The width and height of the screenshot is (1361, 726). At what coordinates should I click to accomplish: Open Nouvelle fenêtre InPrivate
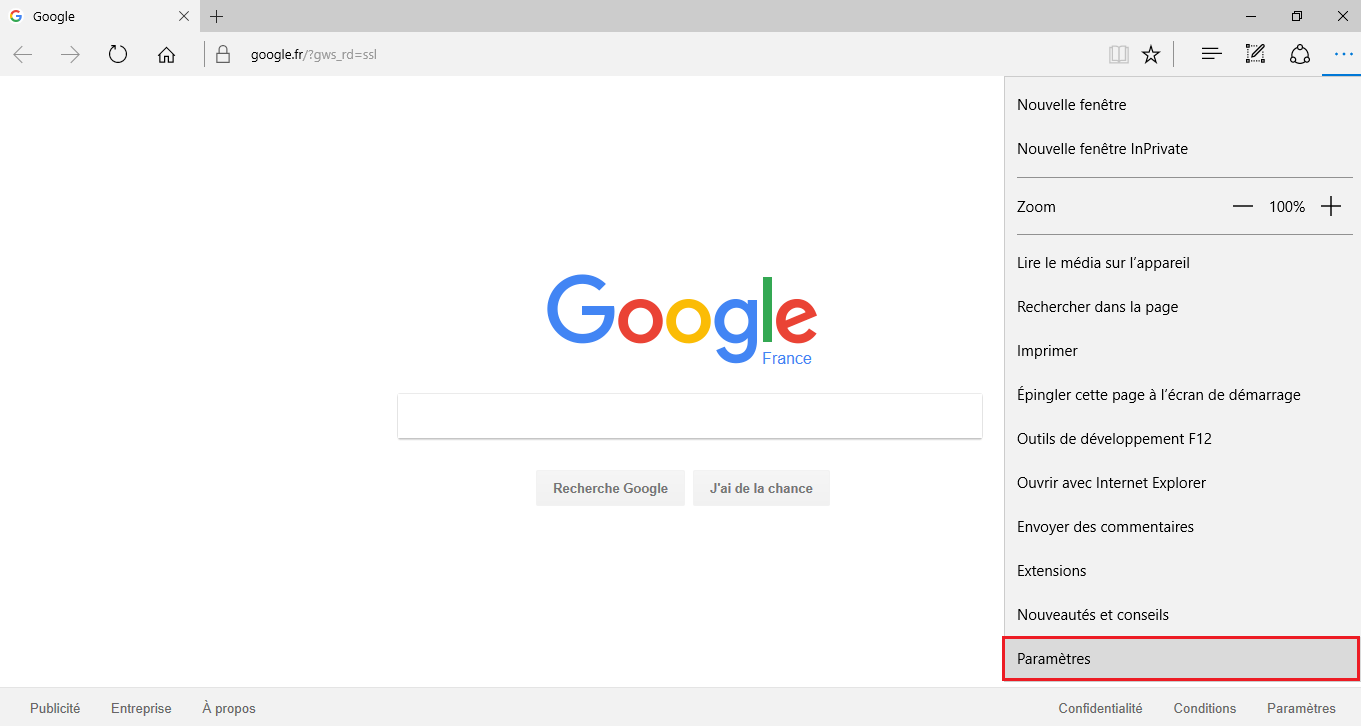point(1182,149)
